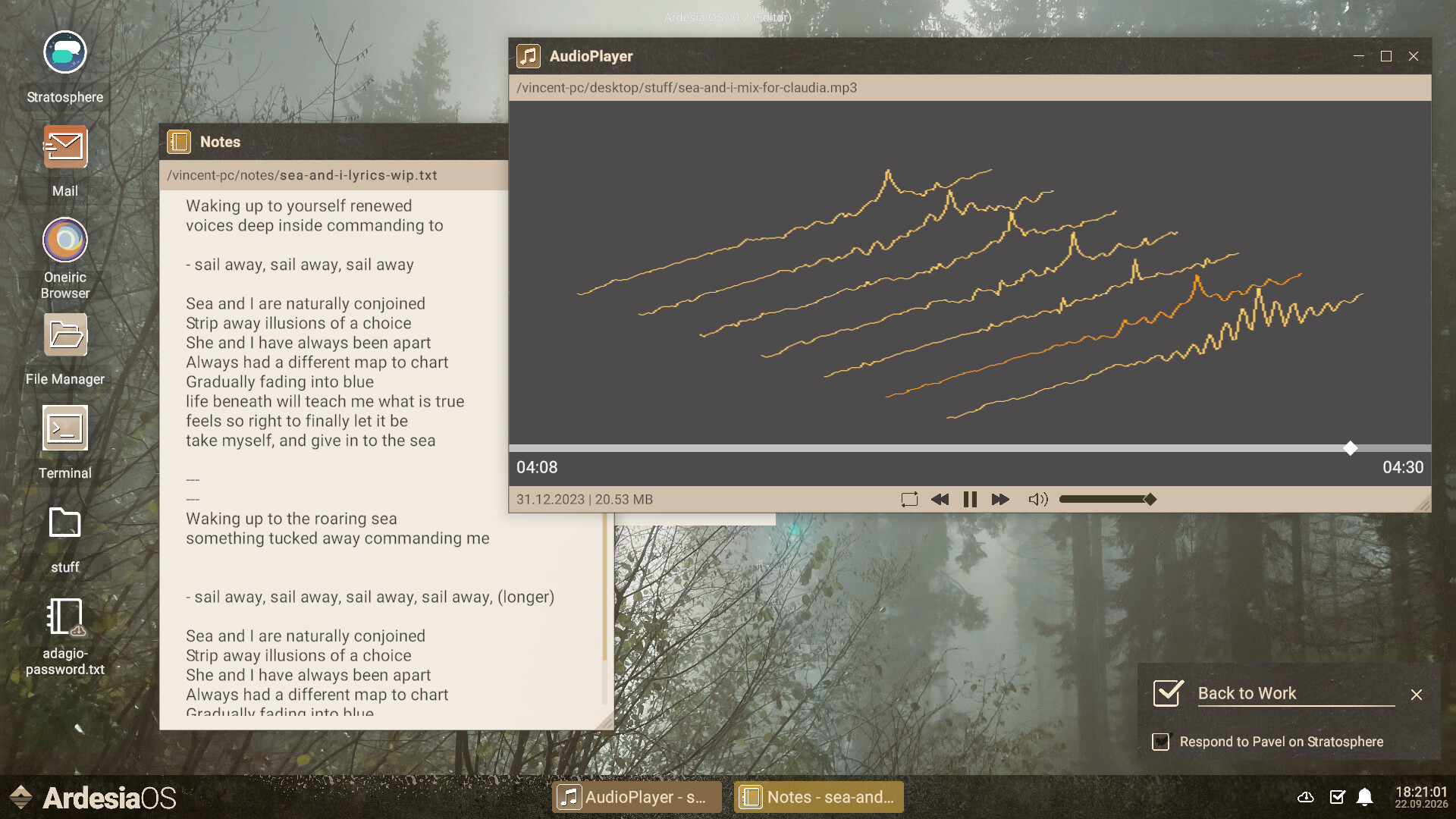The image size is (1456, 819).
Task: Switch to the Notes taskbar entry
Action: [818, 796]
